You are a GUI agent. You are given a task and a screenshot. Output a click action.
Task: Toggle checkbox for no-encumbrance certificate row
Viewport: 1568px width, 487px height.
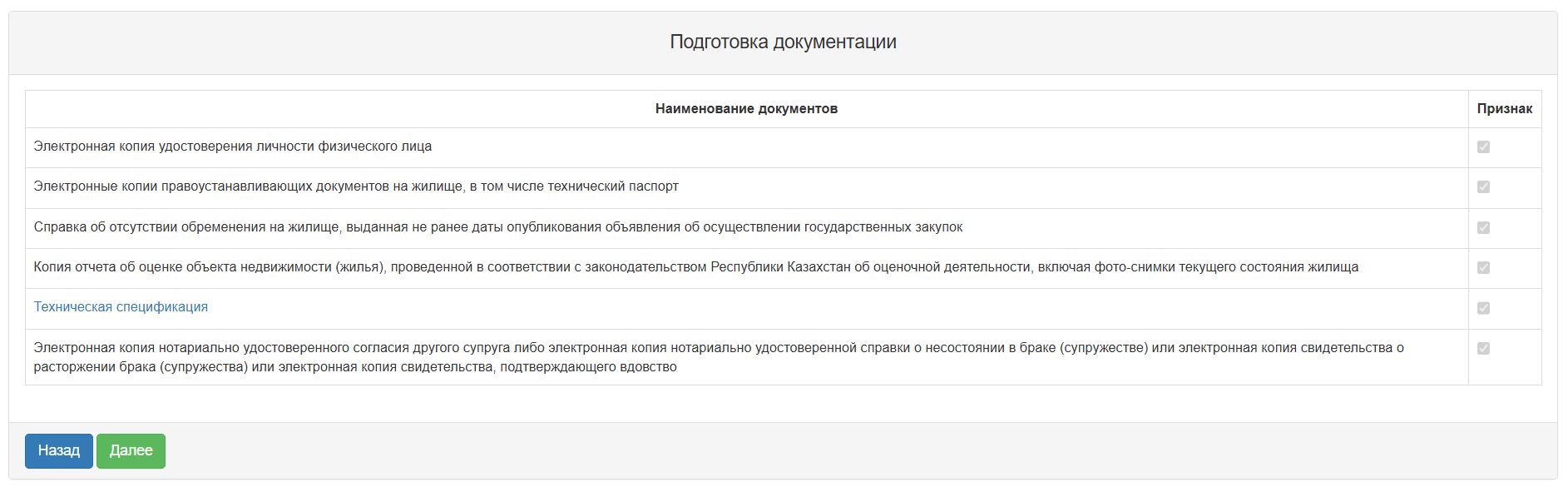click(1483, 228)
